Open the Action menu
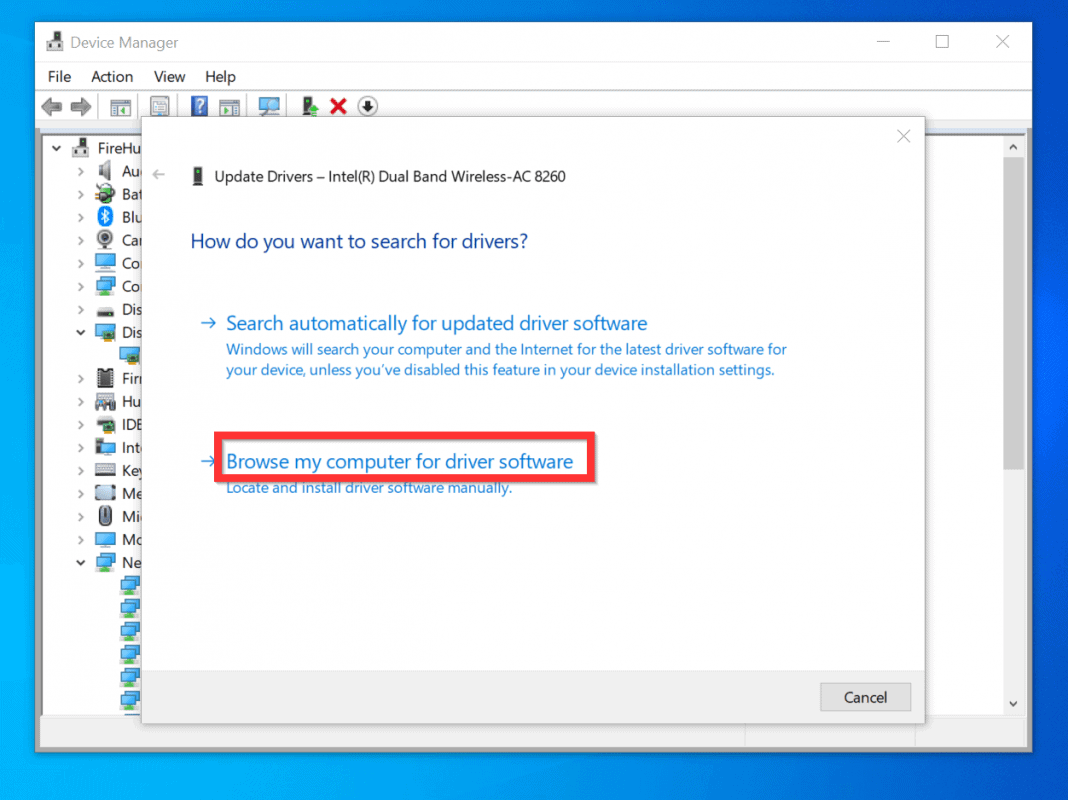1068x800 pixels. (112, 76)
